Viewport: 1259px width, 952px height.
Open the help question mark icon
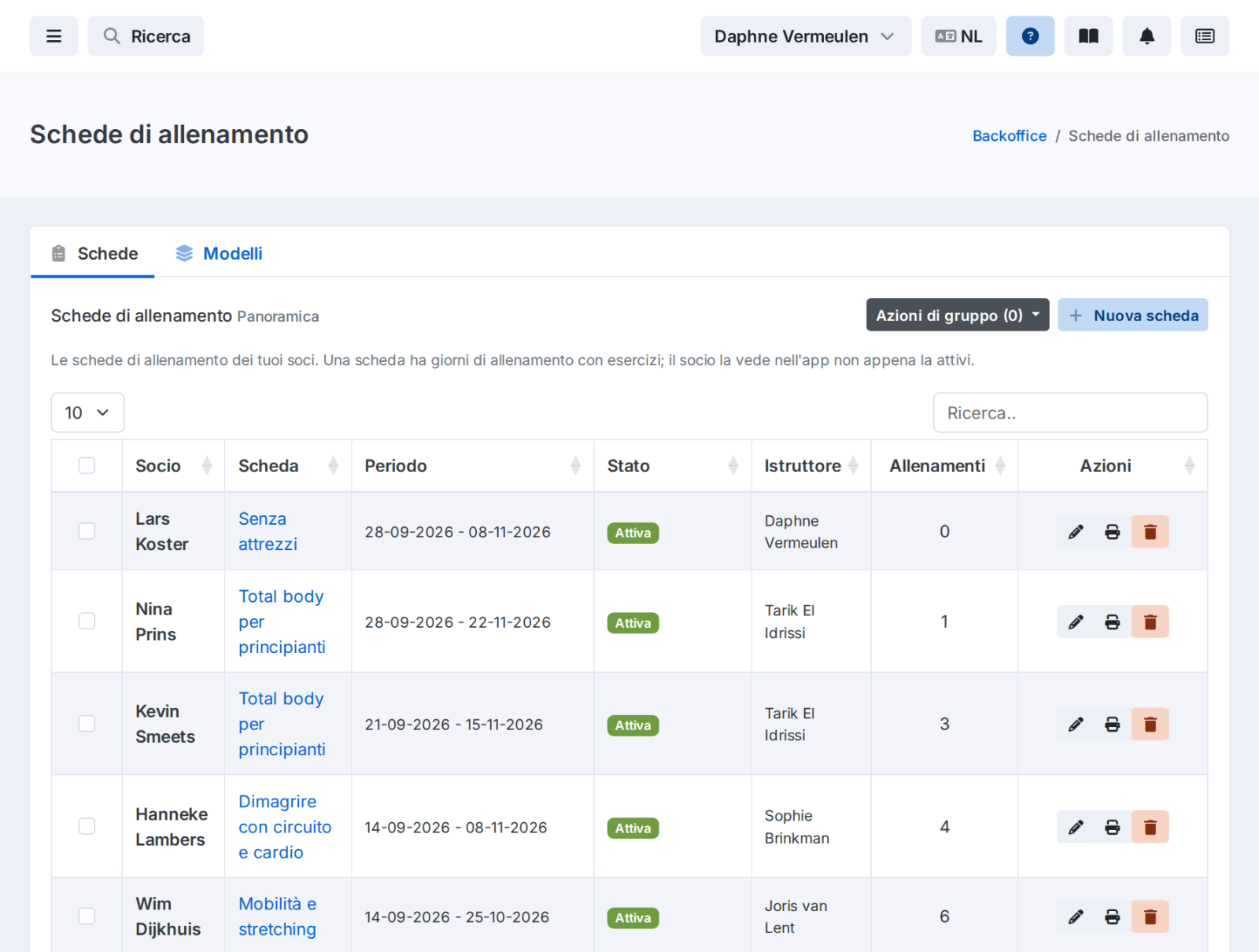point(1030,36)
